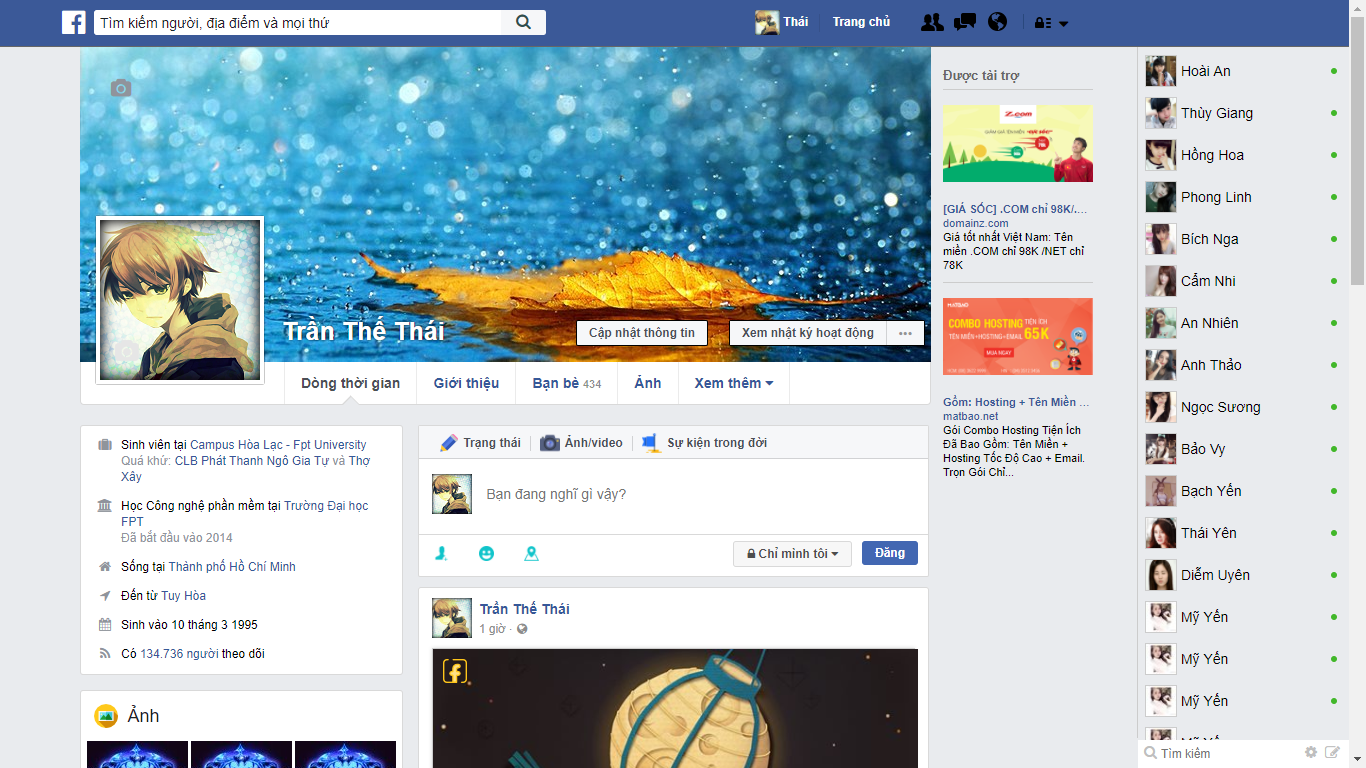Click the check-in location icon in composer
The height and width of the screenshot is (768, 1366).
pyautogui.click(x=531, y=553)
